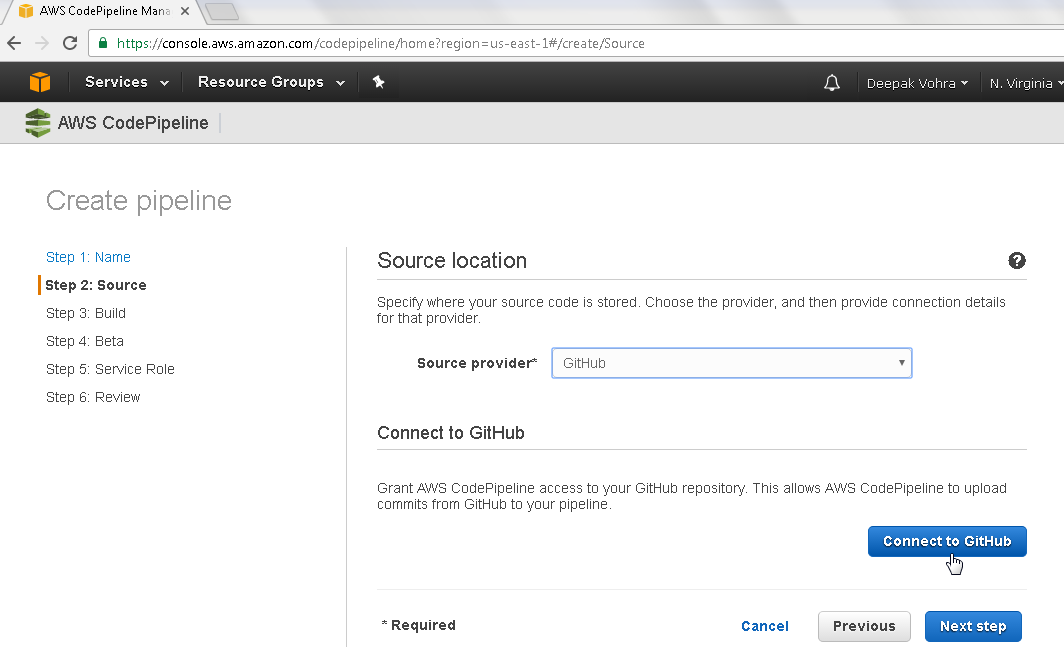Click the green padlock security icon
This screenshot has height=662, width=1064.
[102, 43]
